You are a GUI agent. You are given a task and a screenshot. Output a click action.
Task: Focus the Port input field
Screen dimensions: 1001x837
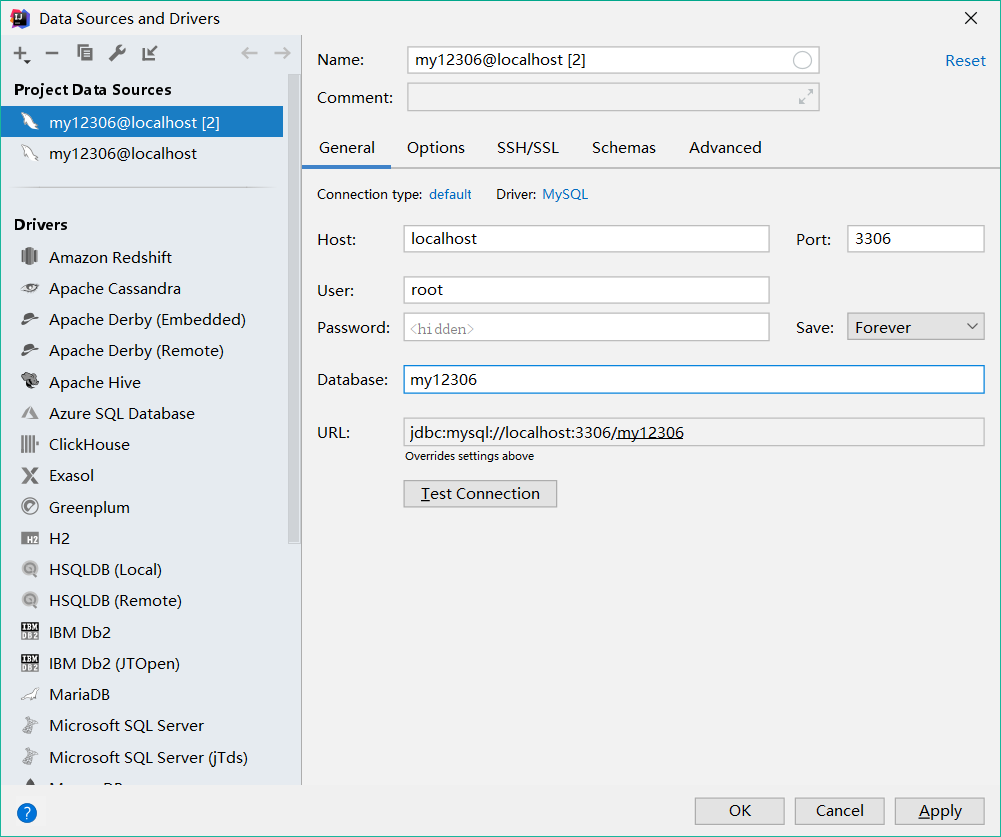915,239
